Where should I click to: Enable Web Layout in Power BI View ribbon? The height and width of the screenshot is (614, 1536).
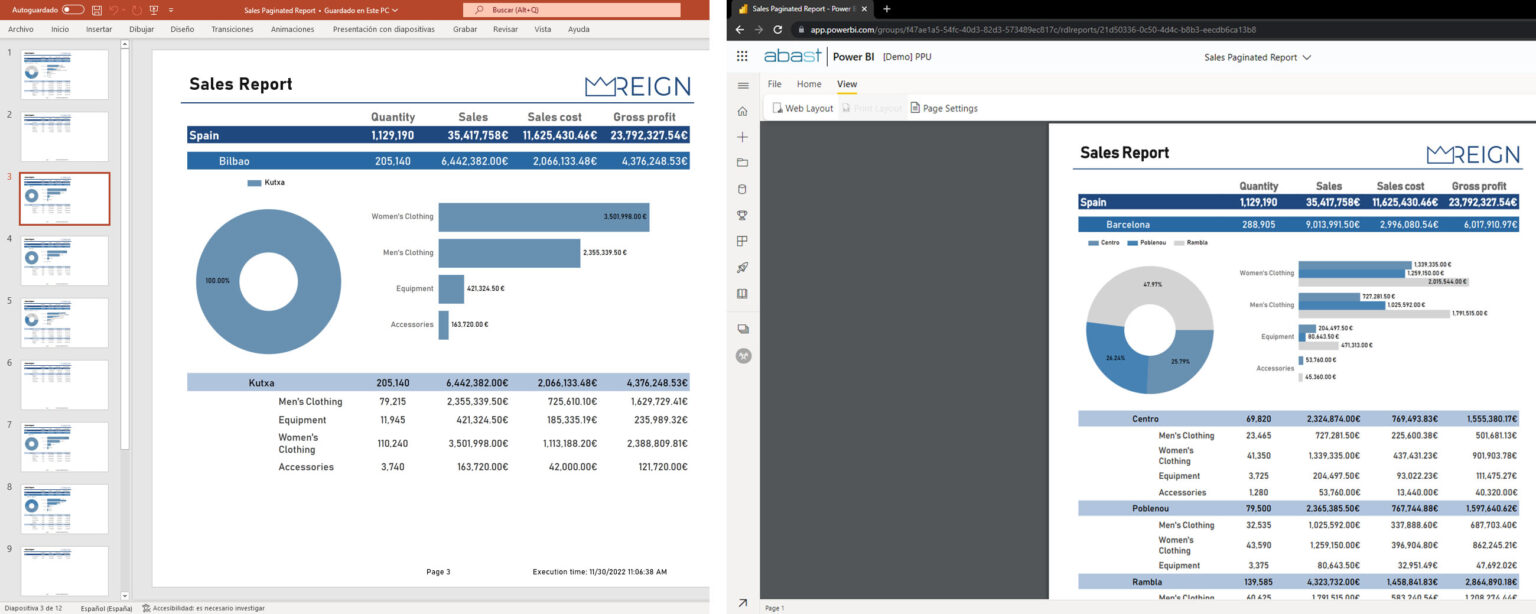click(803, 108)
